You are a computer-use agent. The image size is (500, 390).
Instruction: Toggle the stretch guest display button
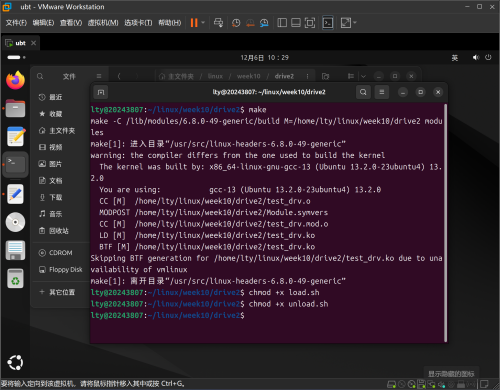(x=346, y=23)
